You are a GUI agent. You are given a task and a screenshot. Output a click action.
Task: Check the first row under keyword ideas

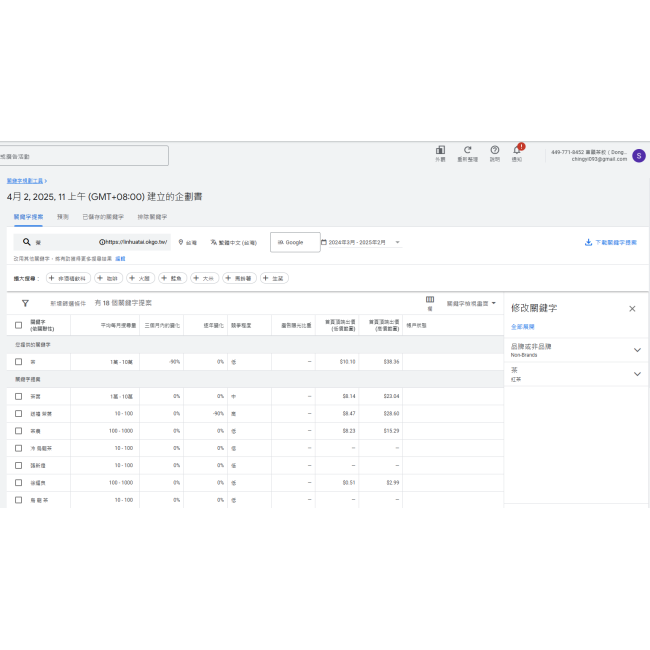[18, 396]
